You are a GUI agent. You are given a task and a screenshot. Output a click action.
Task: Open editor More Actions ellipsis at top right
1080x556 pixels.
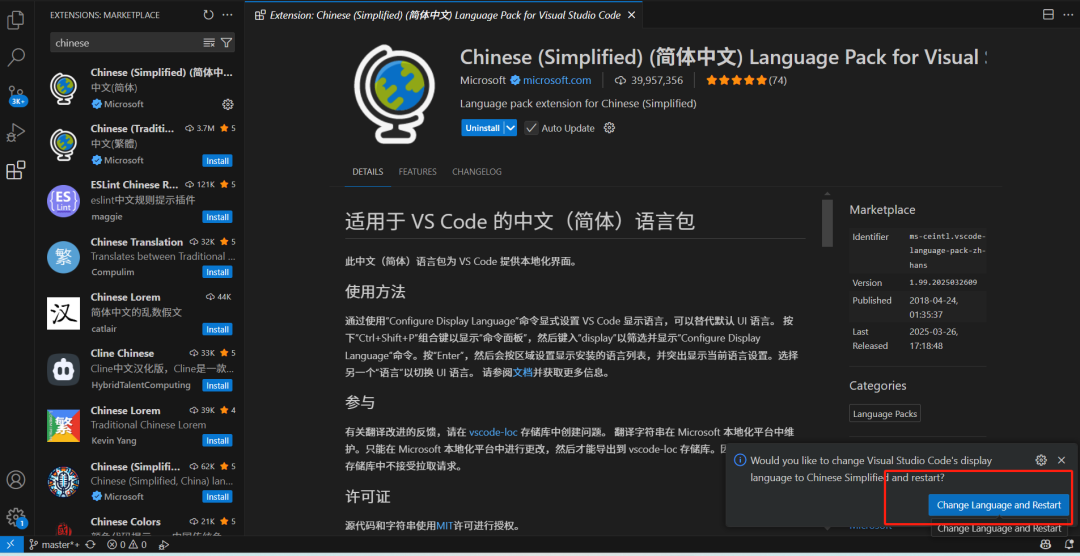click(x=1068, y=14)
